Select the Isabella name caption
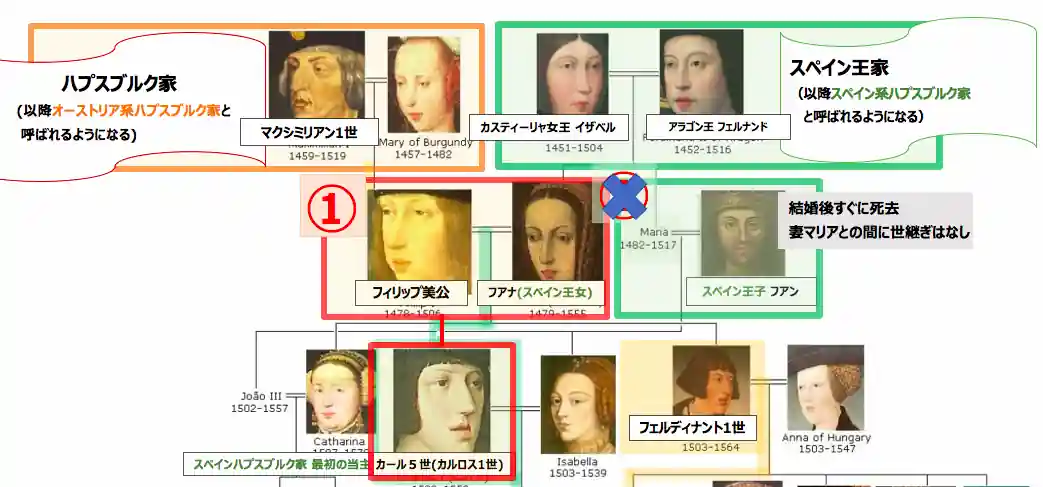 578,461
